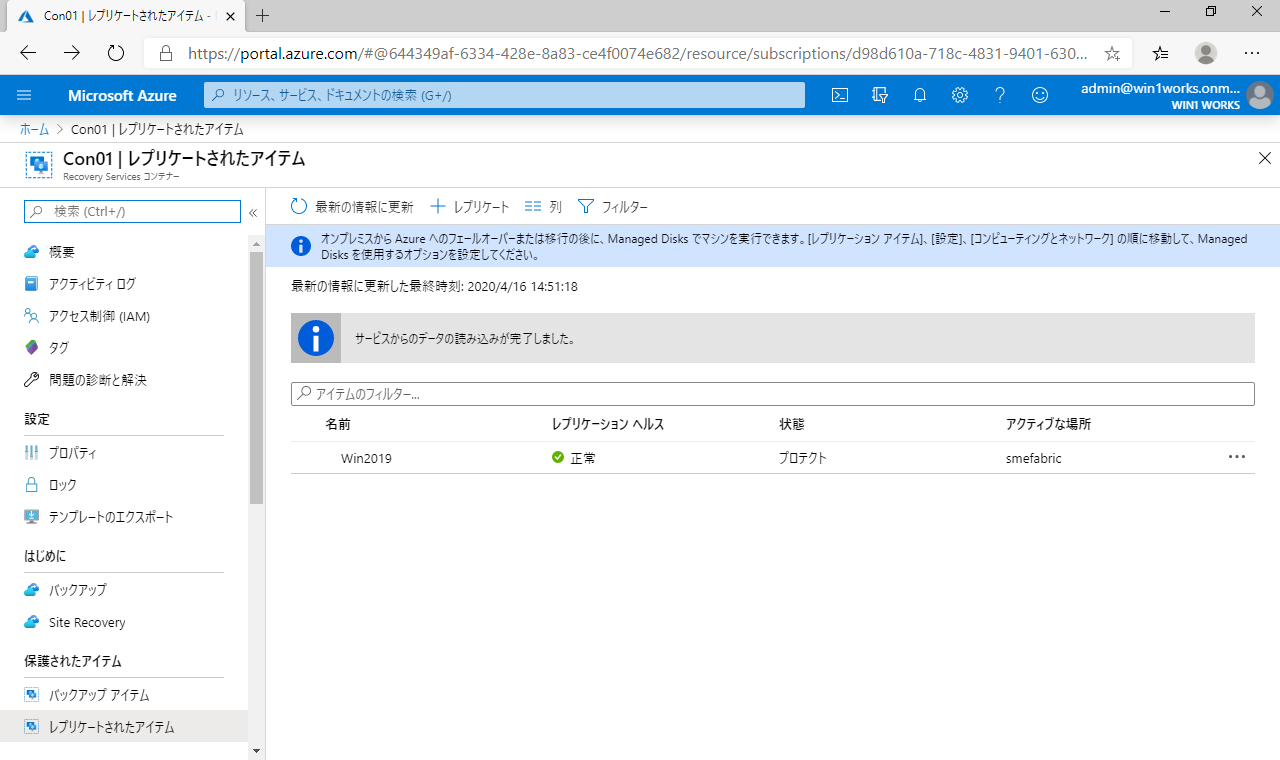Click the Con01 resource icon in header
This screenshot has height=760, width=1280.
38,164
